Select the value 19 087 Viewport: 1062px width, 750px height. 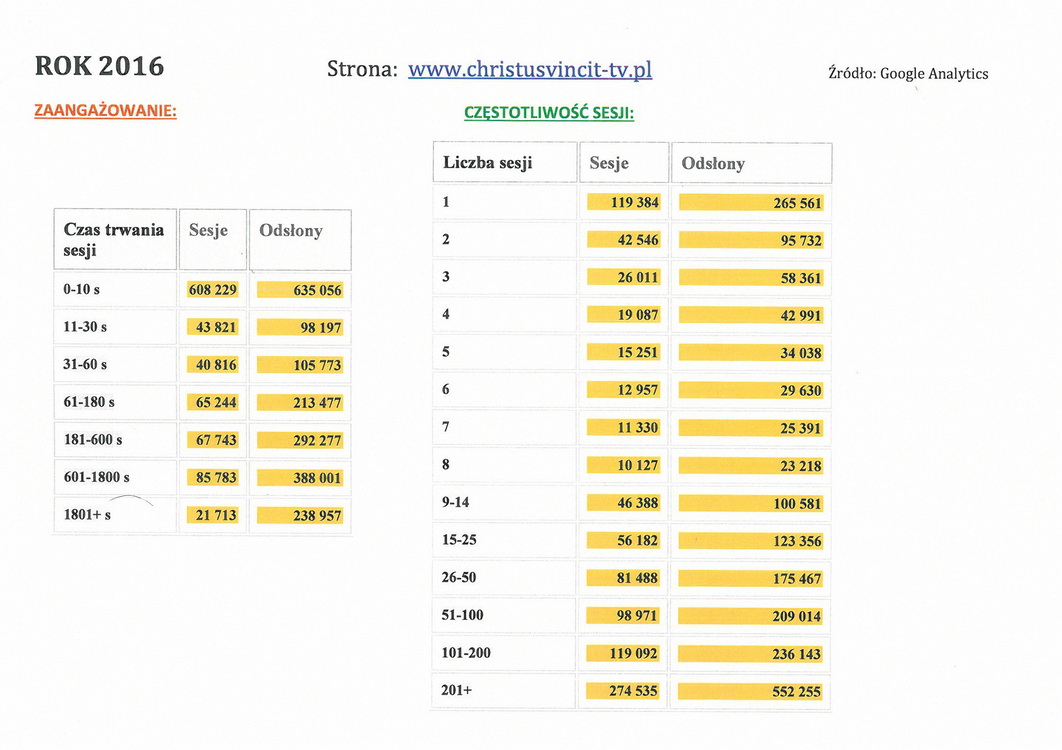(x=638, y=315)
